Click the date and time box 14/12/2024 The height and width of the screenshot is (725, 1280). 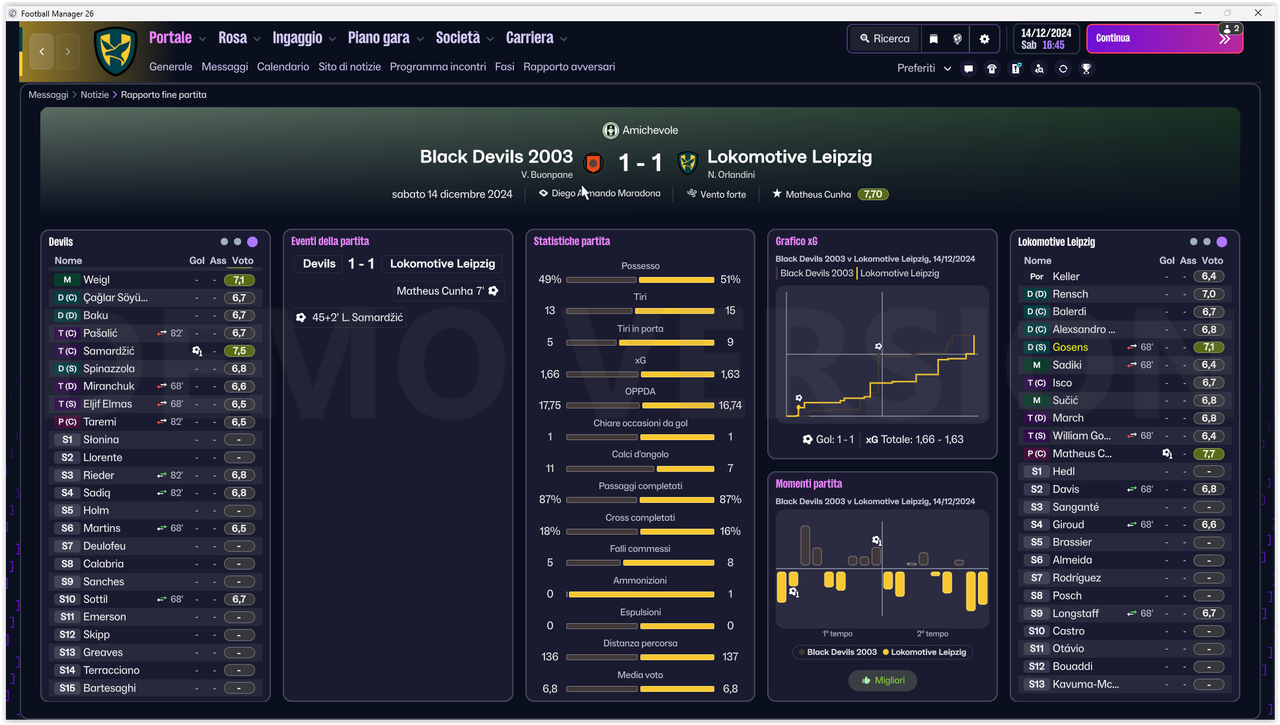[x=1046, y=39]
